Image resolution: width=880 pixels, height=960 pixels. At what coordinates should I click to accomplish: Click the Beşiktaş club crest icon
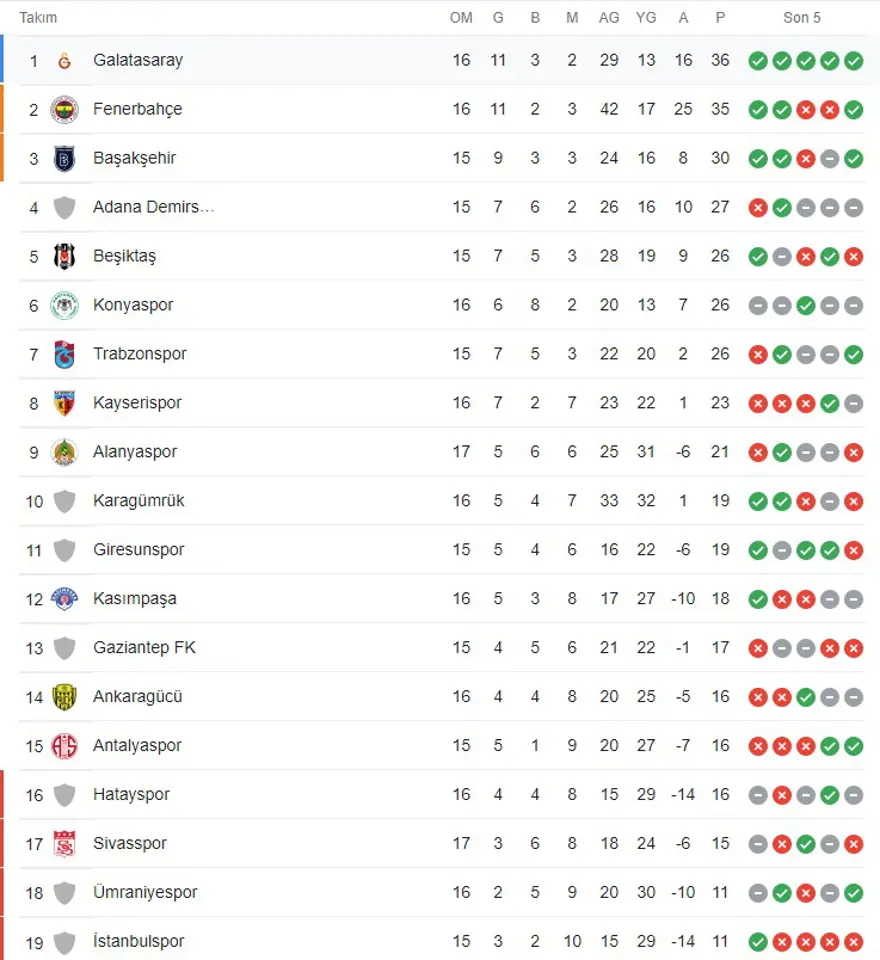(x=64, y=256)
